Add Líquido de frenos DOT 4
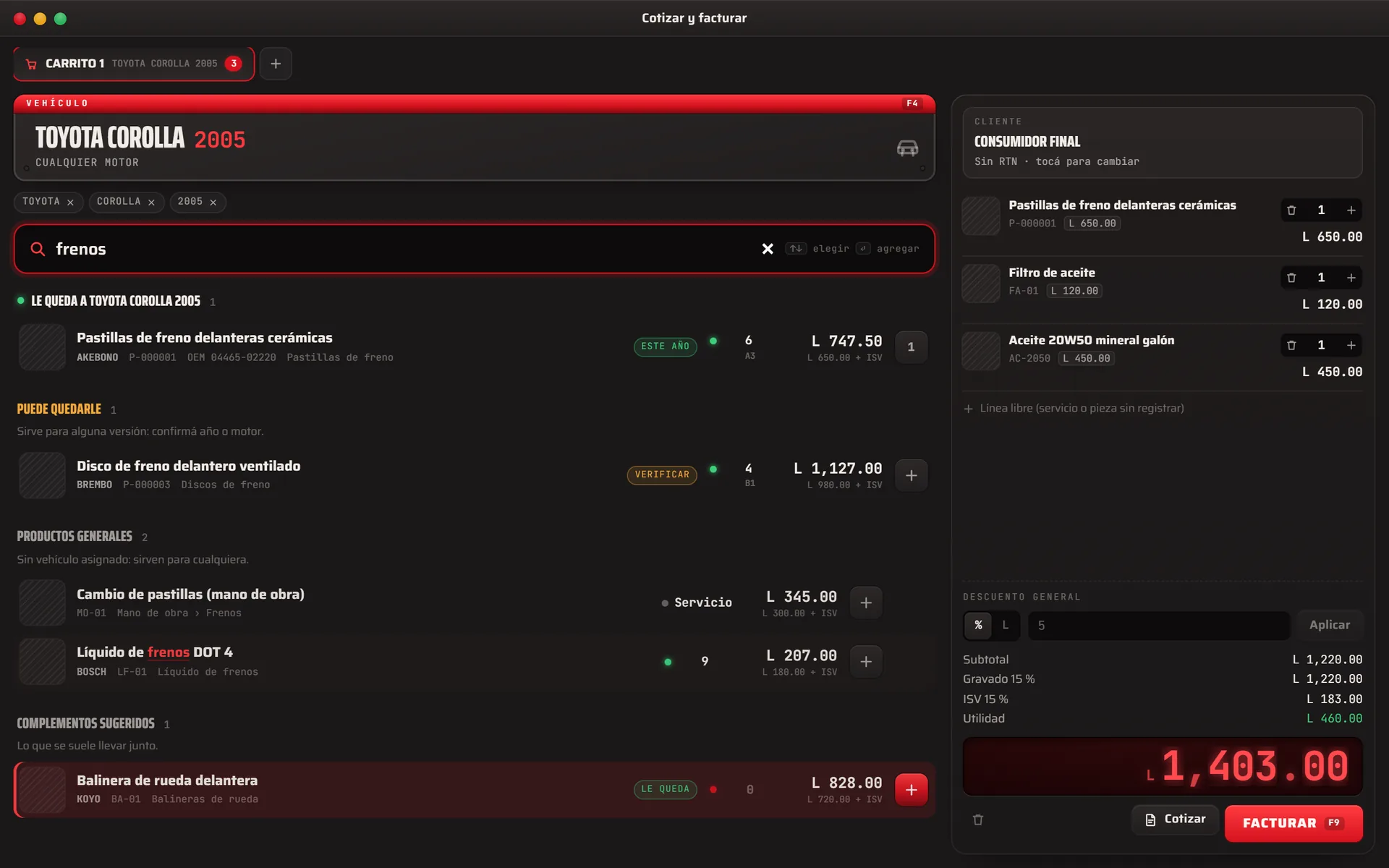1389x868 pixels. 866,661
